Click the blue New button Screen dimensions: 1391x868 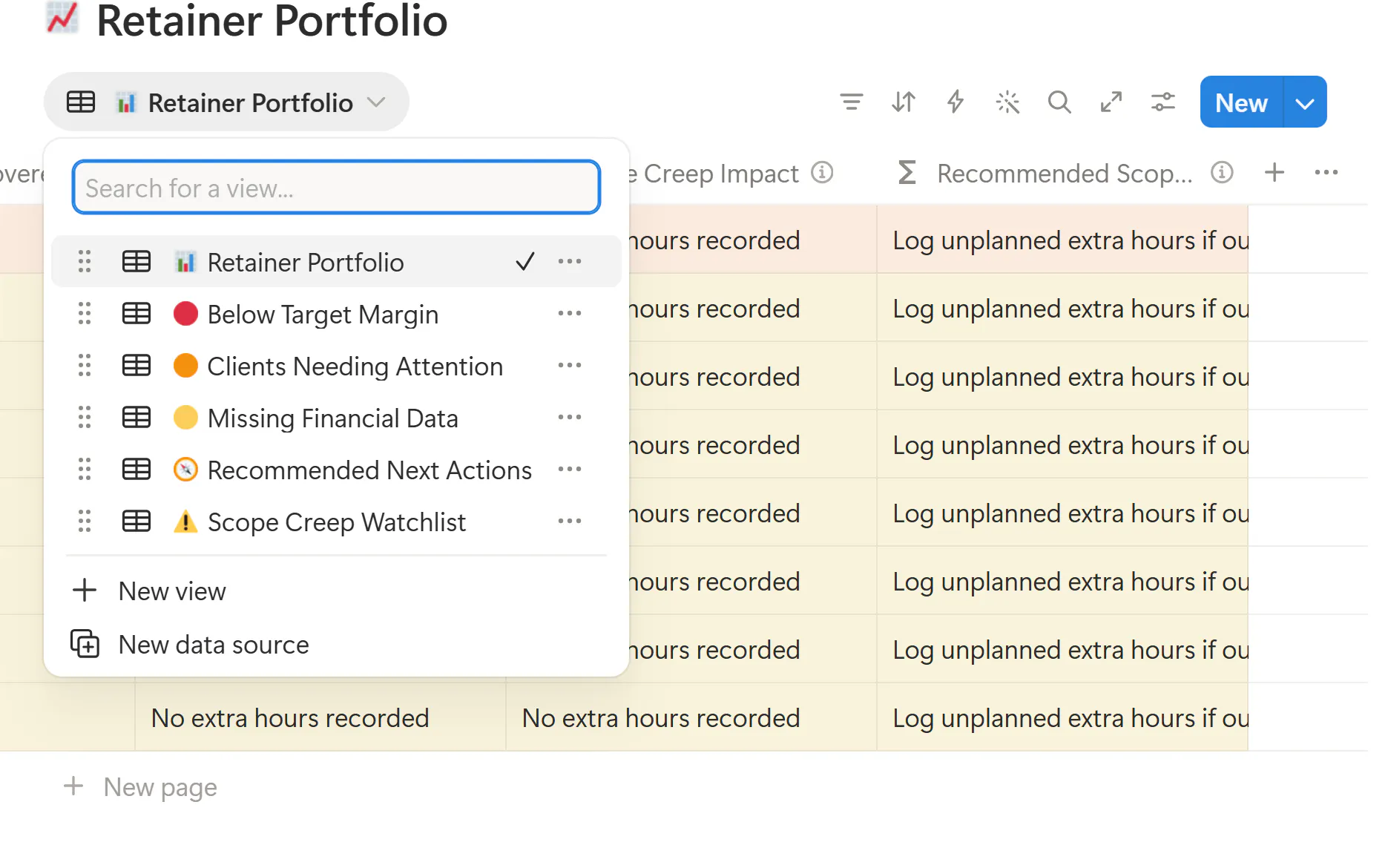pyautogui.click(x=1241, y=102)
